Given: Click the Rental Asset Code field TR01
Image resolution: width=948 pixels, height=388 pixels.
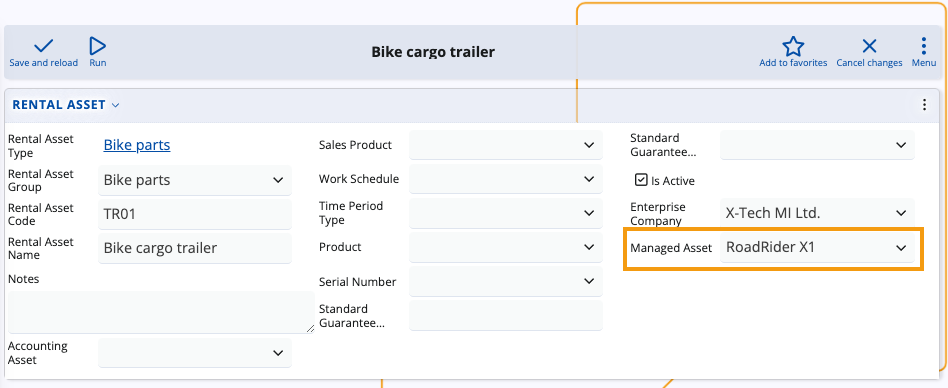Looking at the screenshot, I should point(195,214).
